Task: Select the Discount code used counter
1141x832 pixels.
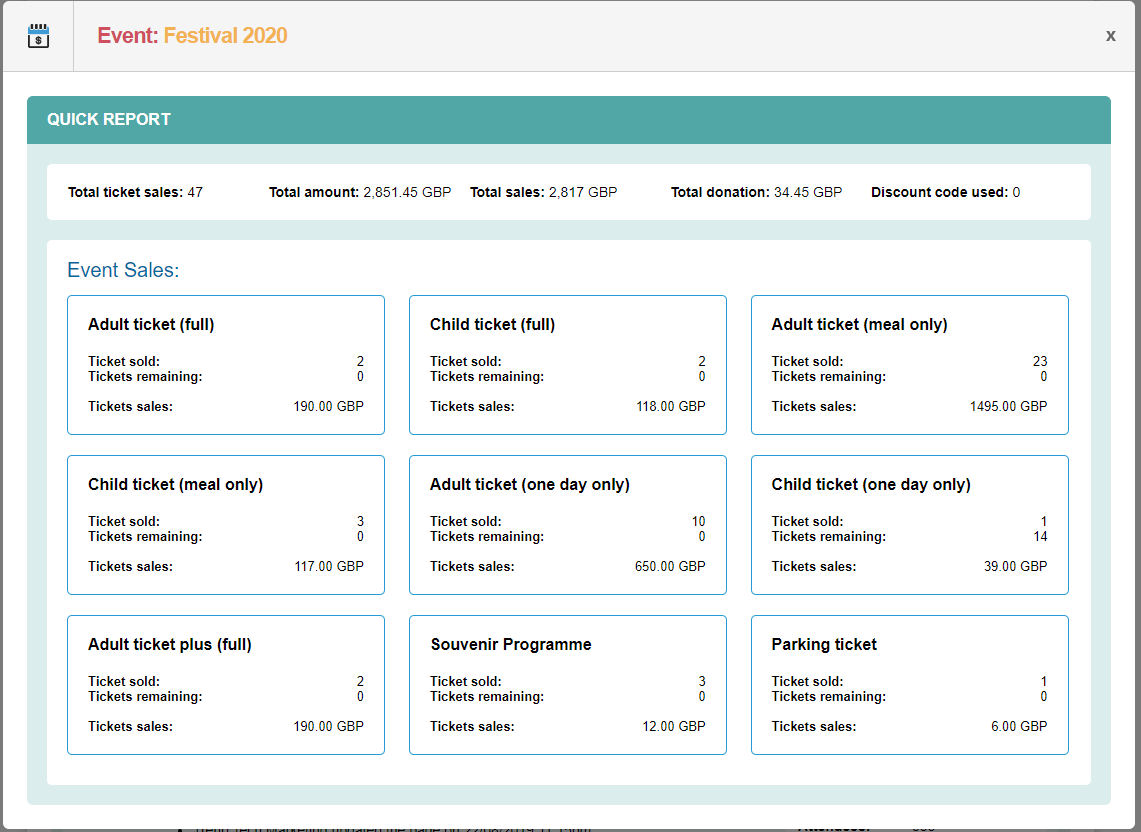Action: click(944, 192)
